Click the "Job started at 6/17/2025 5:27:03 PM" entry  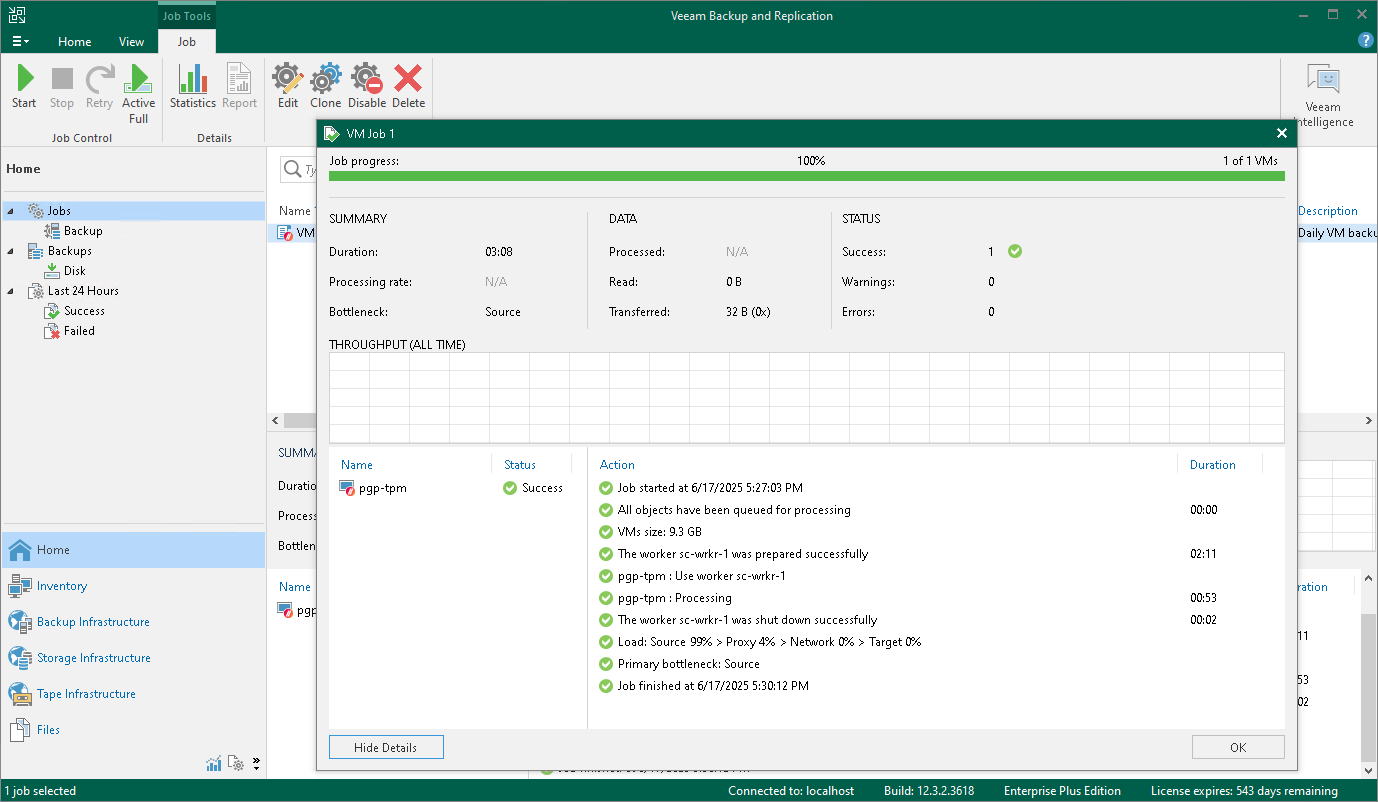(x=710, y=488)
